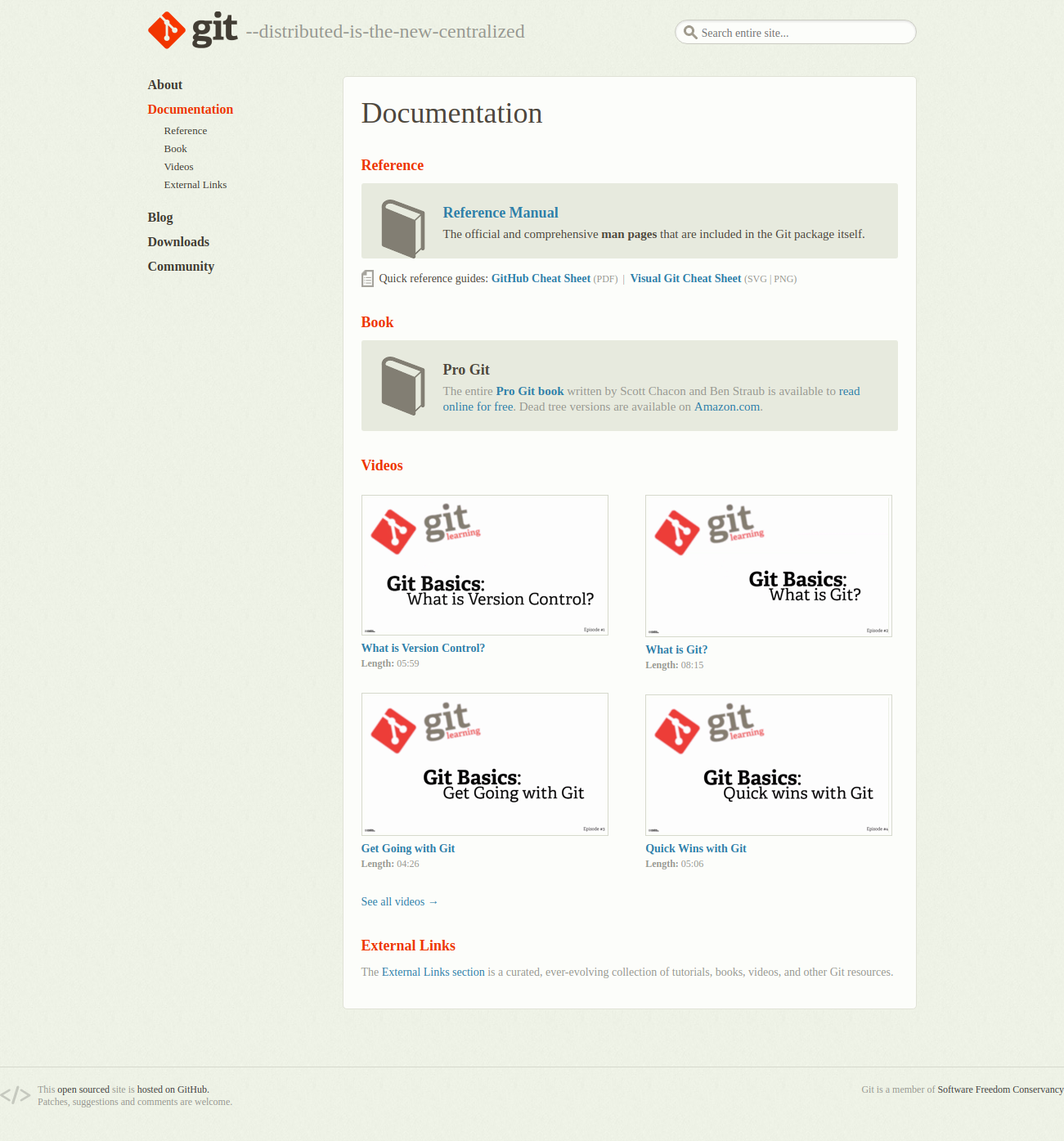The height and width of the screenshot is (1141, 1064).
Task: Open the What is Version Control? title link
Action: click(x=423, y=649)
